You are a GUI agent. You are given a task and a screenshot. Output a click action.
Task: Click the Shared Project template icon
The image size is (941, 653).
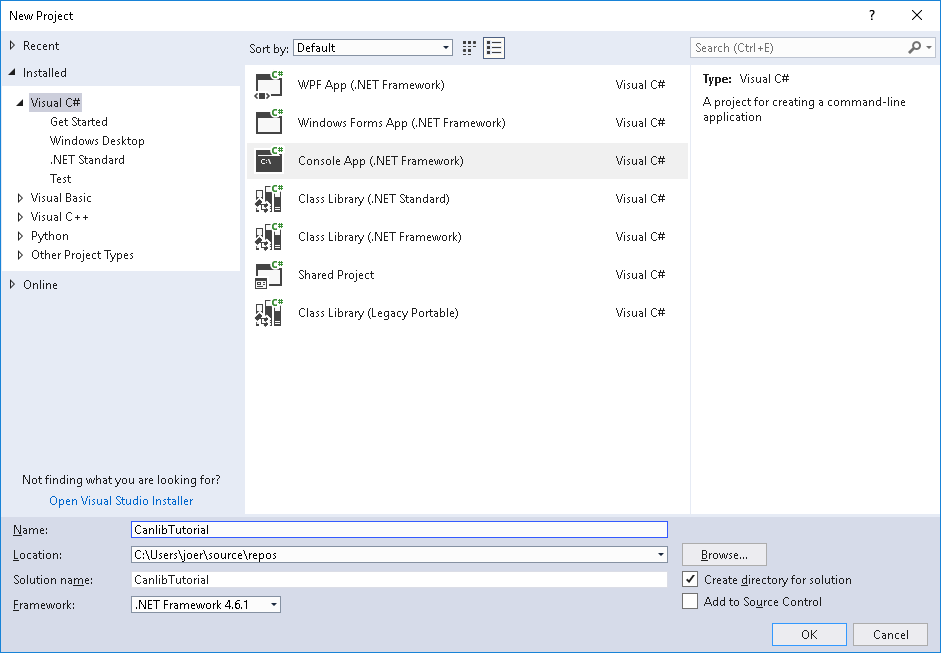click(x=268, y=275)
